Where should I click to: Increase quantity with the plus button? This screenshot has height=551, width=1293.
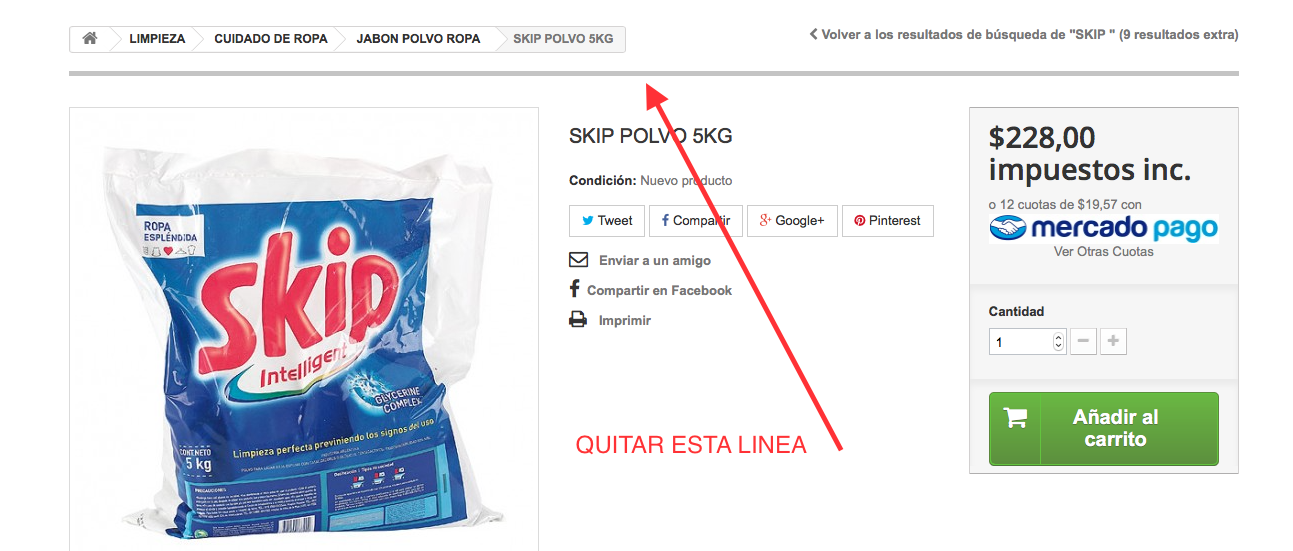[1113, 342]
